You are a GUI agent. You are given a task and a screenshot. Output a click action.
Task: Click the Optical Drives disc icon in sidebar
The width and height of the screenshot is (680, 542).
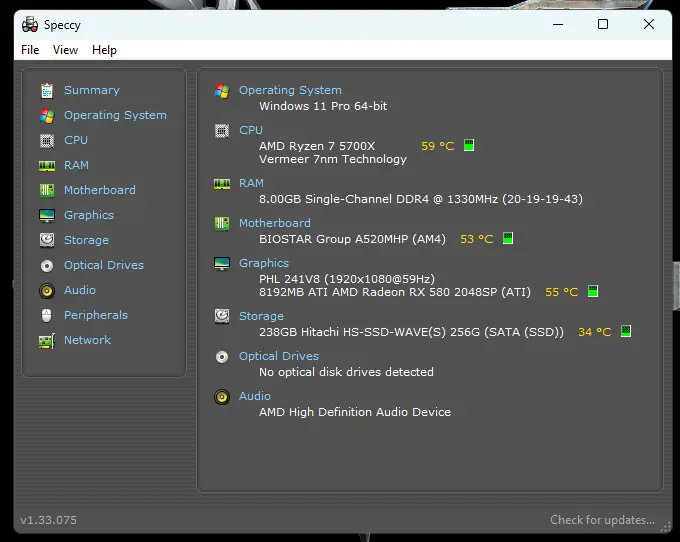pos(47,265)
